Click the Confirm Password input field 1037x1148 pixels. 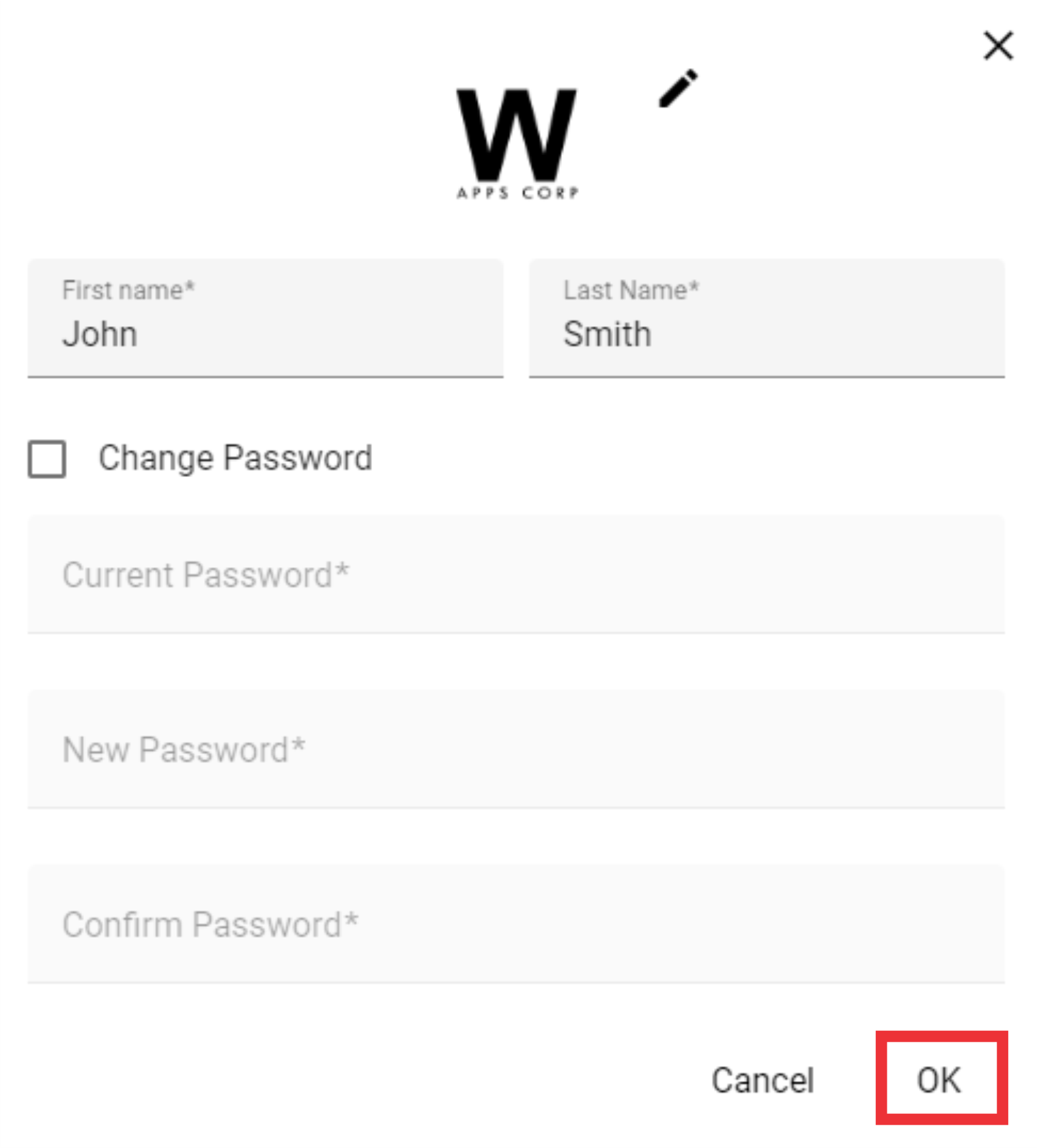(x=516, y=924)
